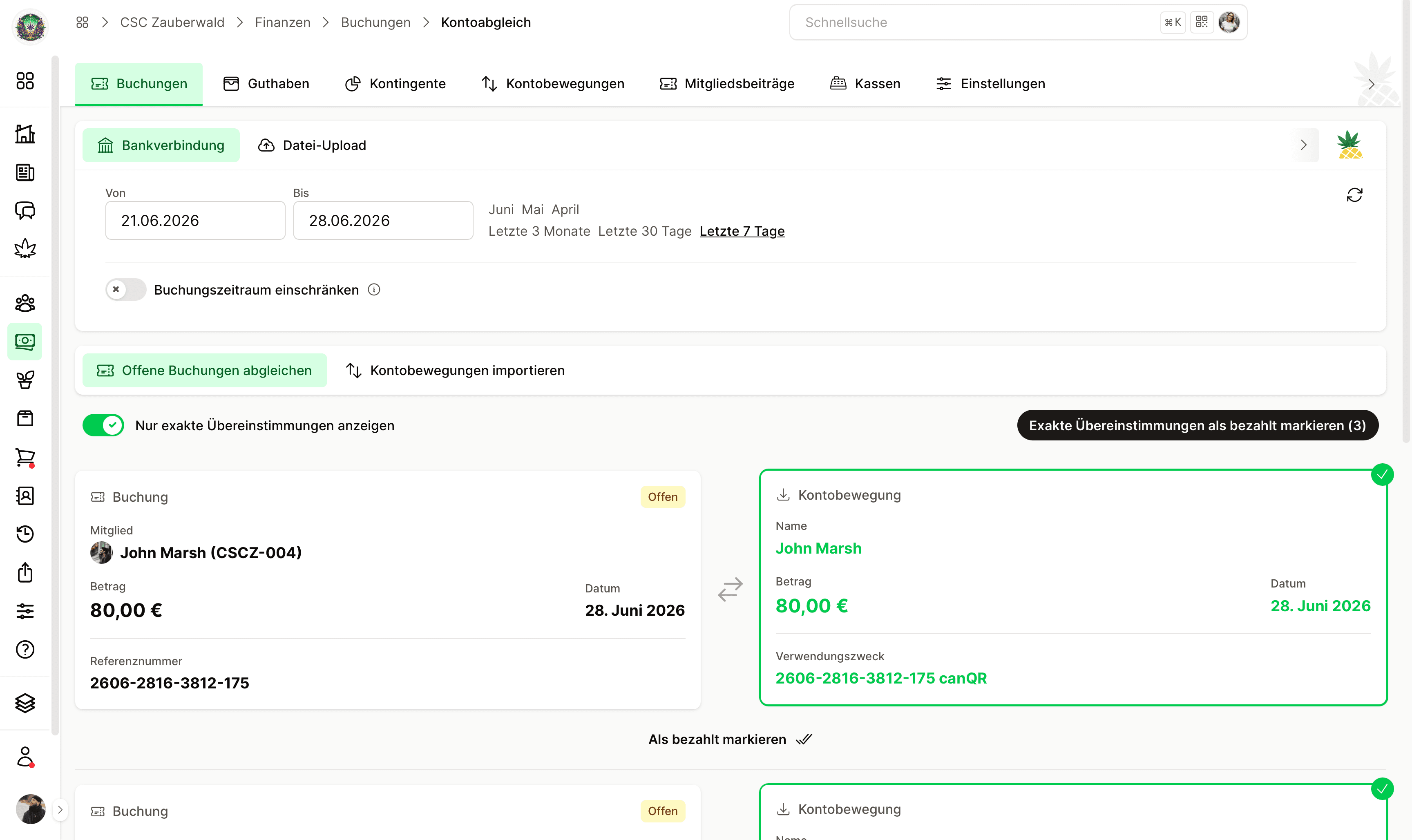Select Bankverbindung source tab
Screen dimensions: 1412x840
tap(161, 145)
